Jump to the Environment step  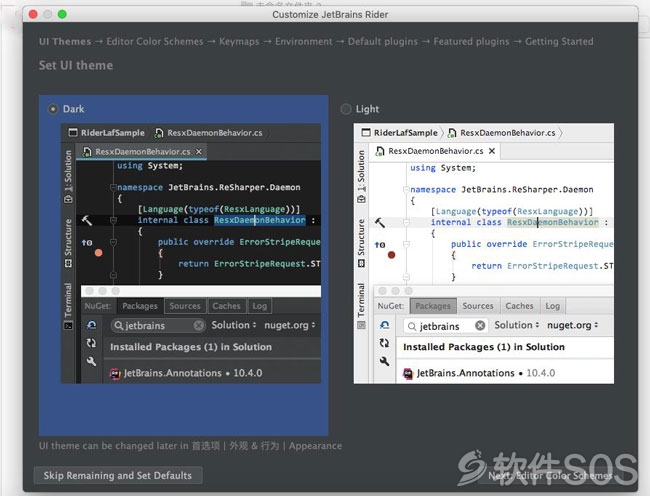(x=304, y=41)
